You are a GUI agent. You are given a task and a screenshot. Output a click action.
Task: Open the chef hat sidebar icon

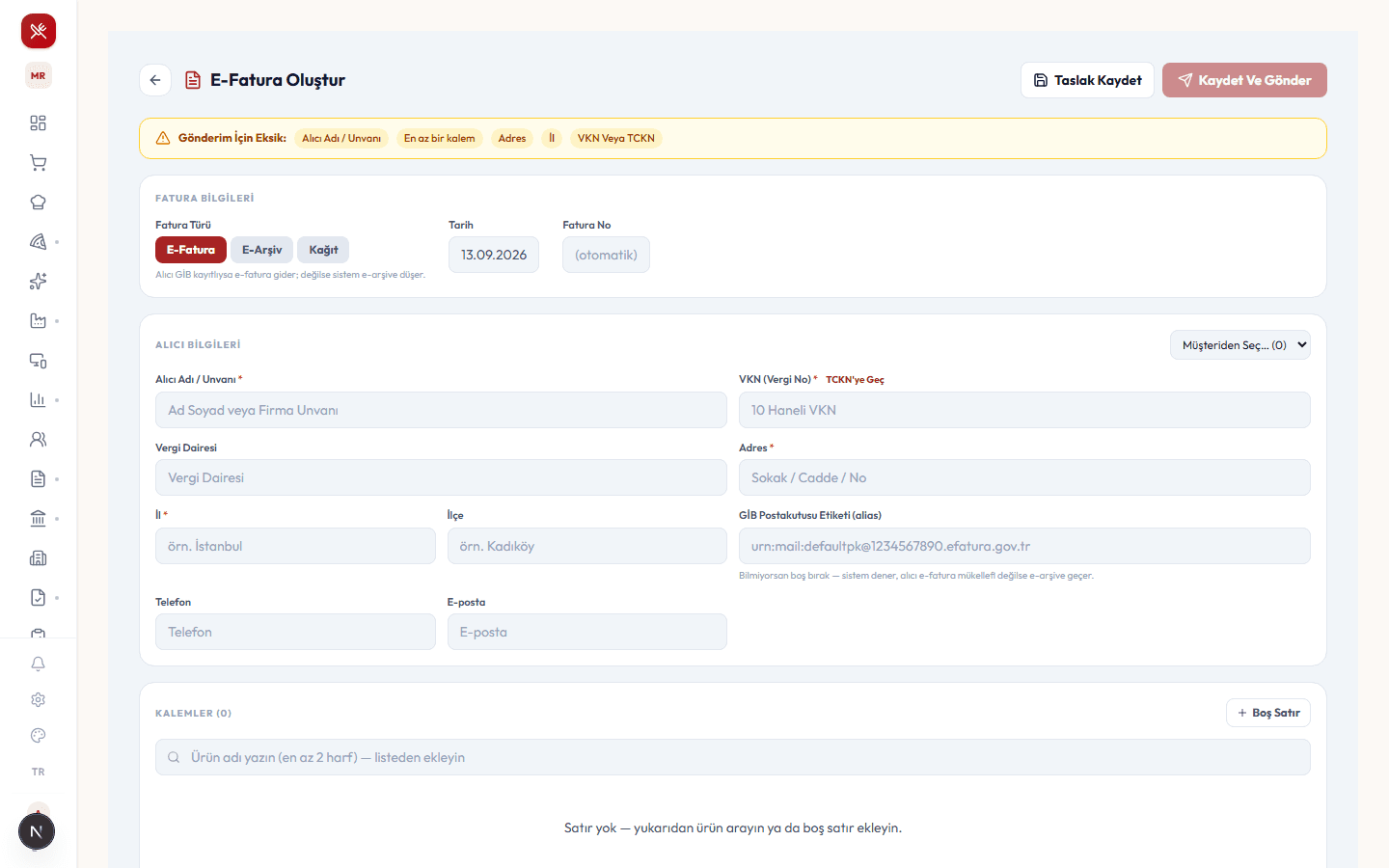39,203
